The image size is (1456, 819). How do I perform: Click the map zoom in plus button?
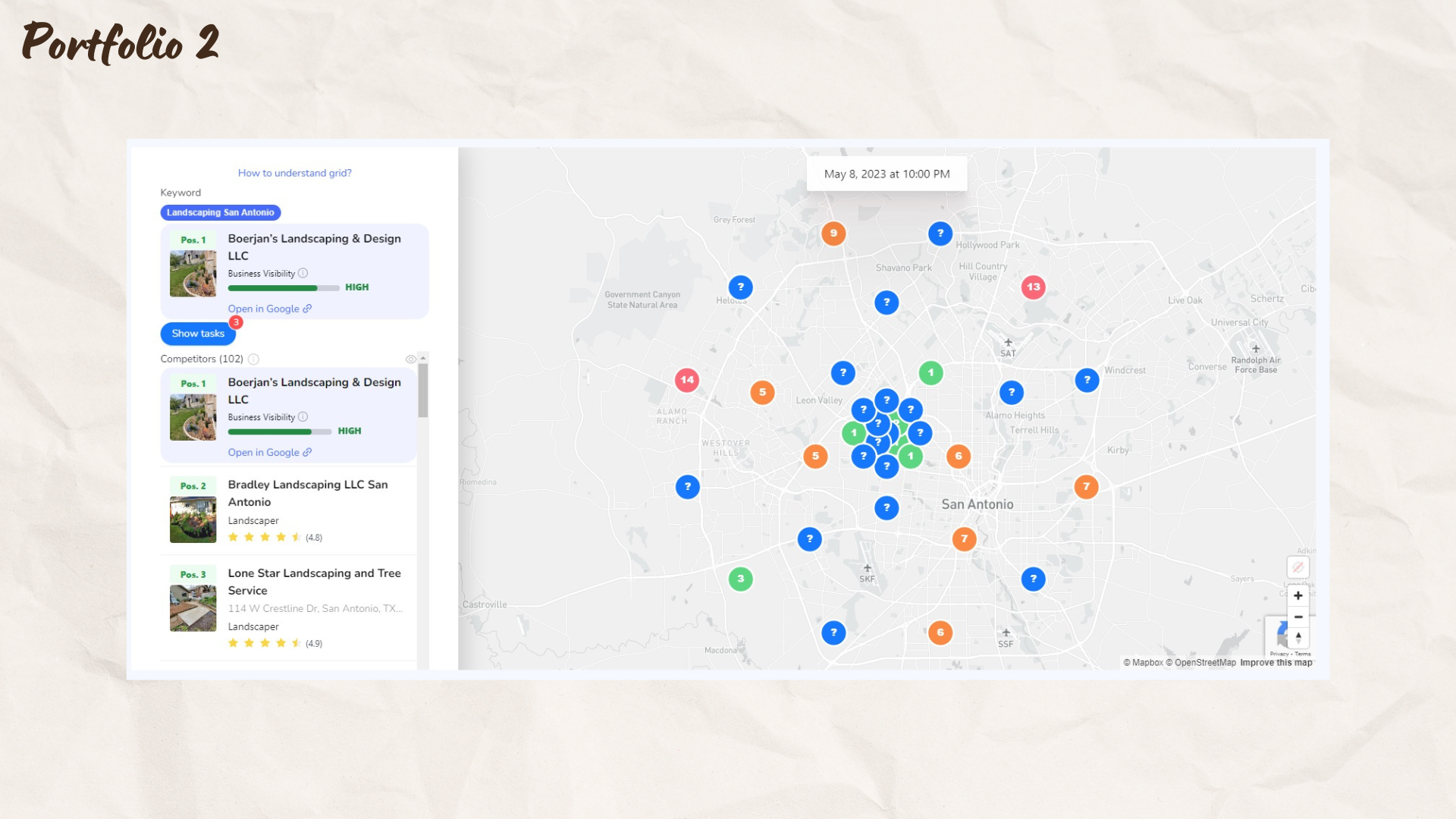click(1298, 595)
